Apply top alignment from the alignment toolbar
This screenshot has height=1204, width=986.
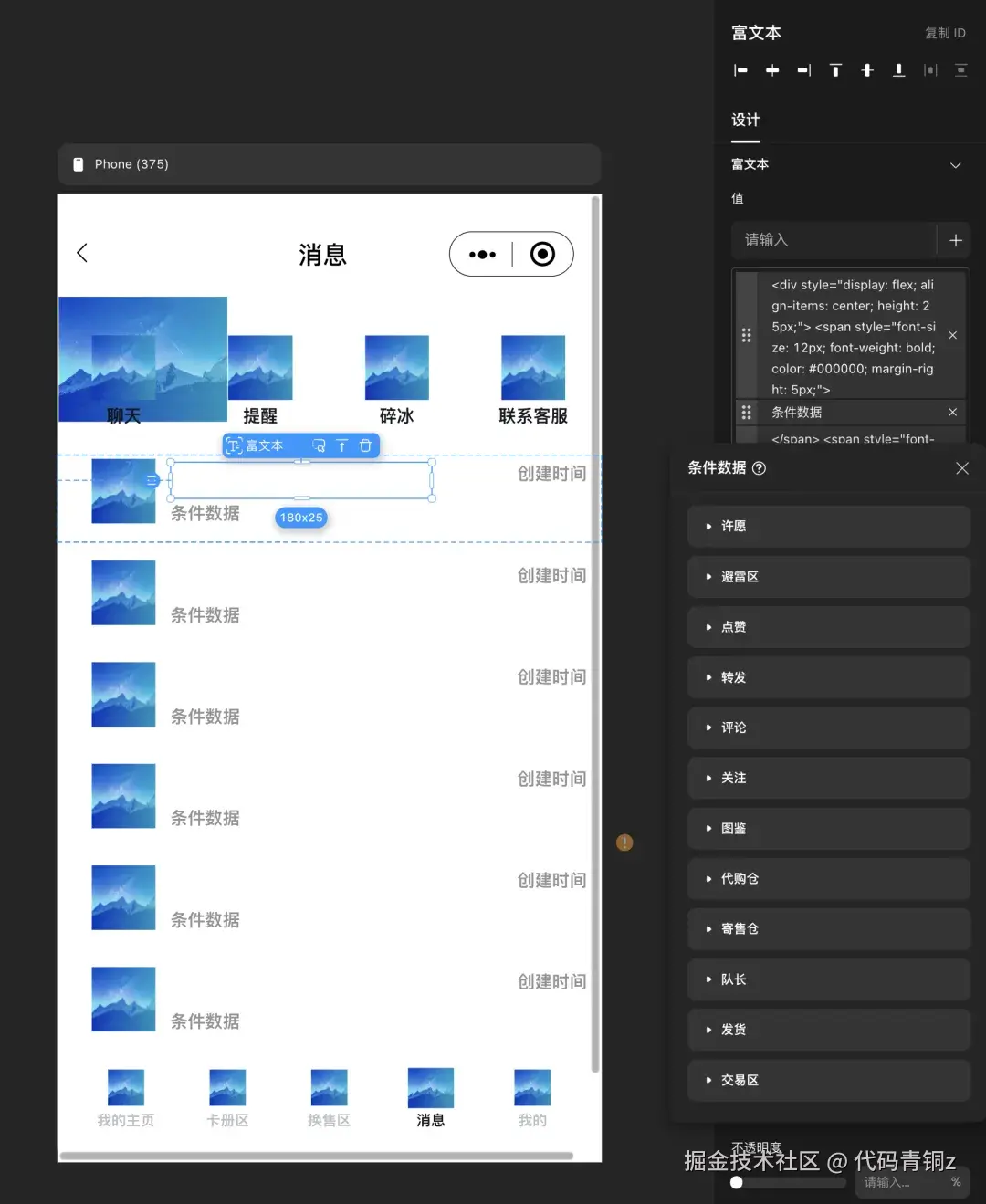[835, 69]
